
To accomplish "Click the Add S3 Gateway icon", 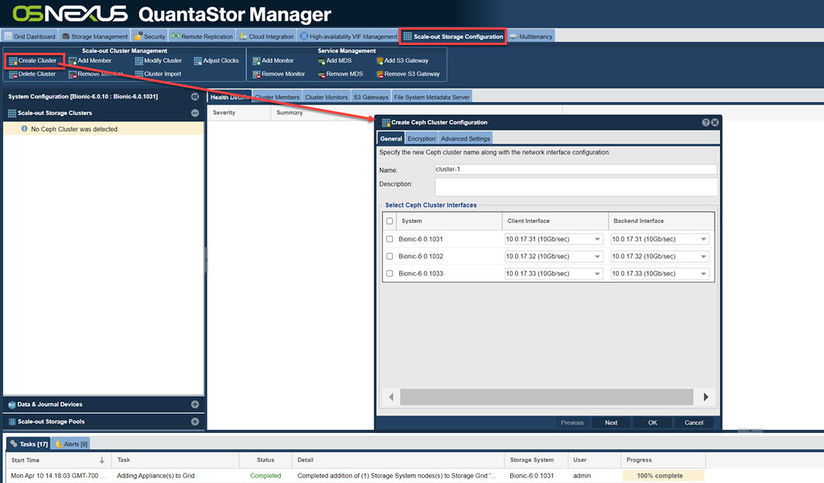I will (379, 61).
